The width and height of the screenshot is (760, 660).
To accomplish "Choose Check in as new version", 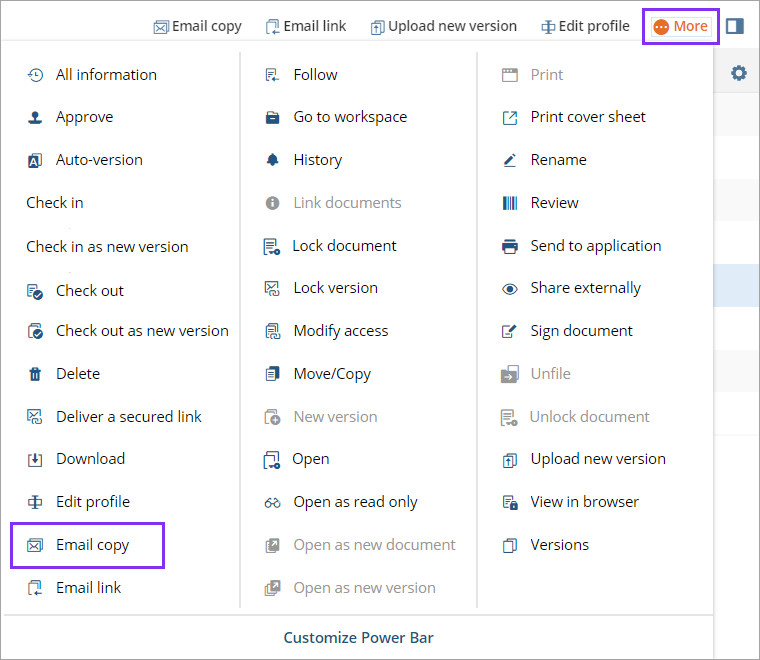I will pyautogui.click(x=107, y=246).
